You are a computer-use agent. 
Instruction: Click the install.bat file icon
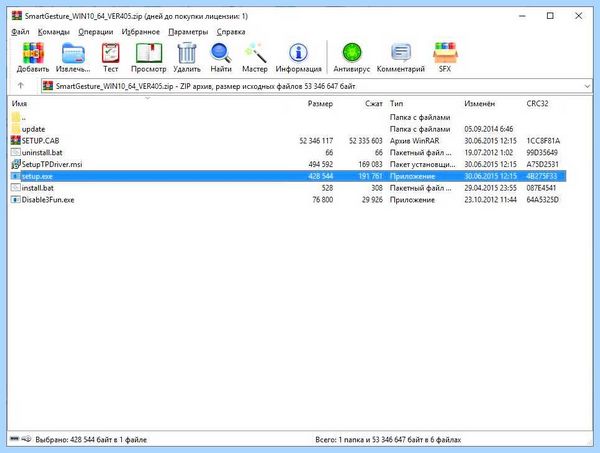[15, 187]
